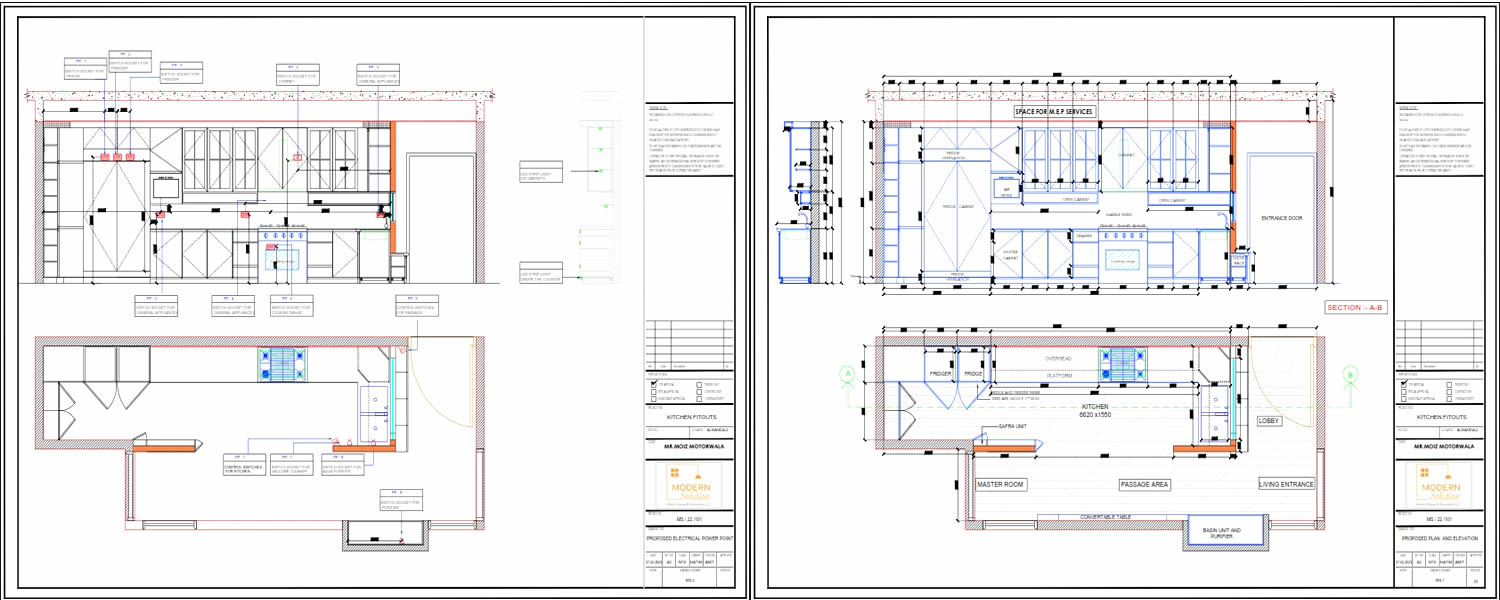Click the 'PLATFORM' label in right plan
Viewport: 1500px width, 600px height.
1059,376
